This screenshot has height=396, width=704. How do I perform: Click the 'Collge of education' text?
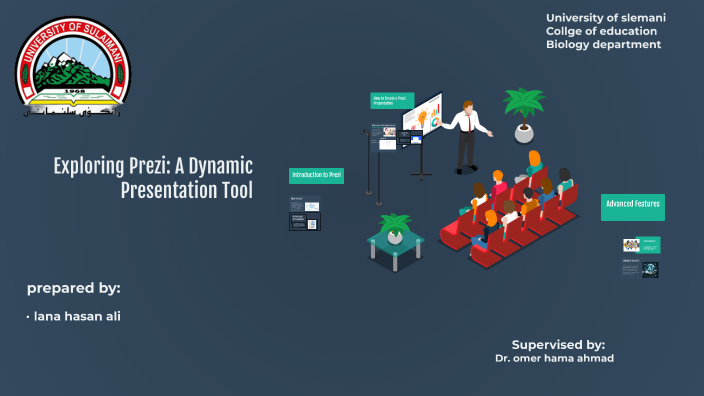tap(601, 31)
